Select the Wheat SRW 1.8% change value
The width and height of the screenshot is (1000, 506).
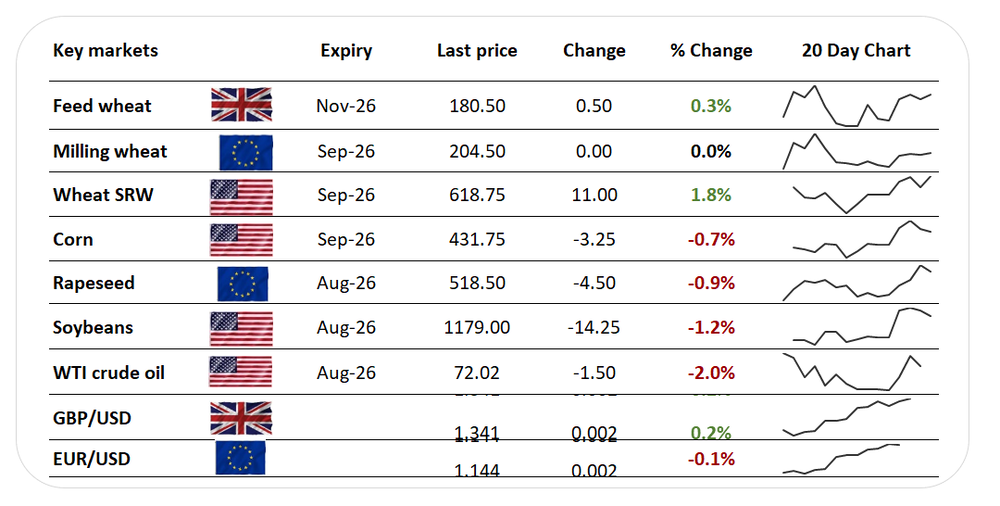click(711, 195)
